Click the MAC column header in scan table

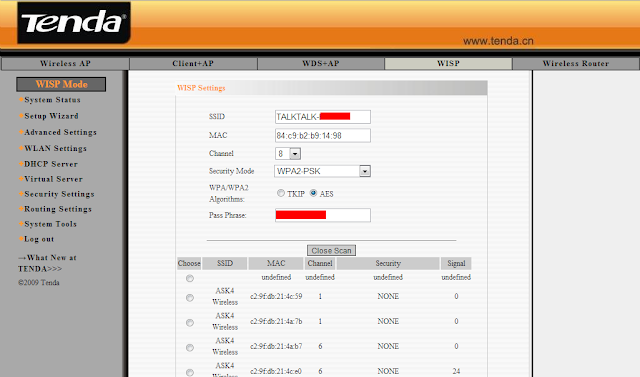(276, 264)
